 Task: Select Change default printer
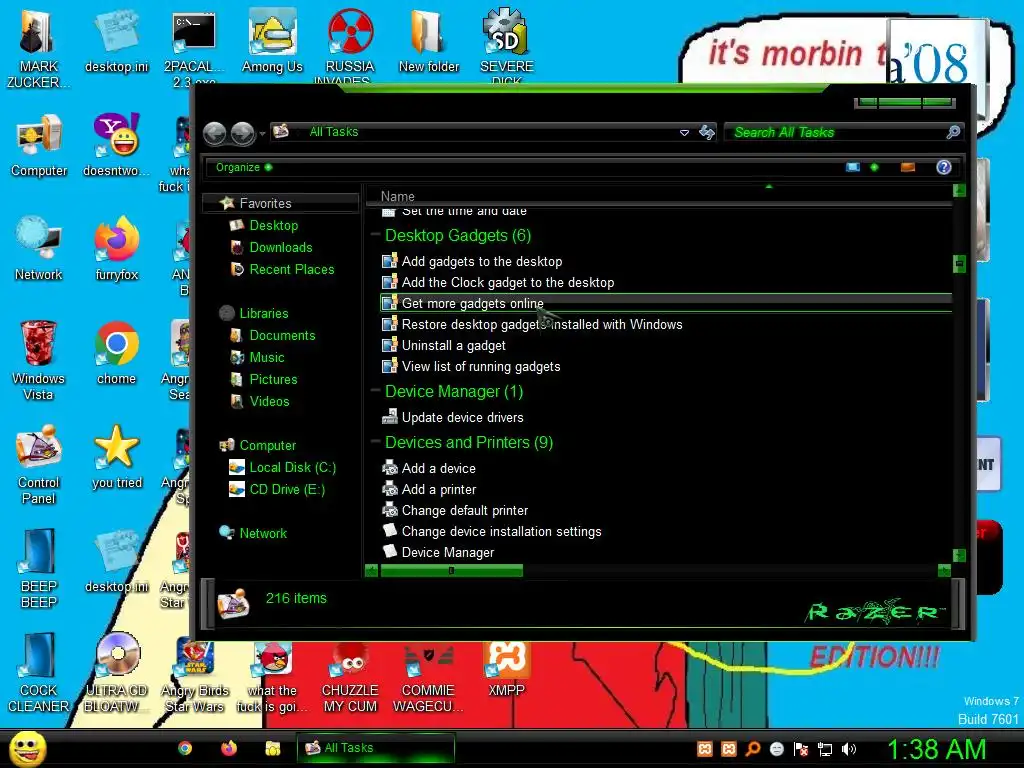click(464, 510)
